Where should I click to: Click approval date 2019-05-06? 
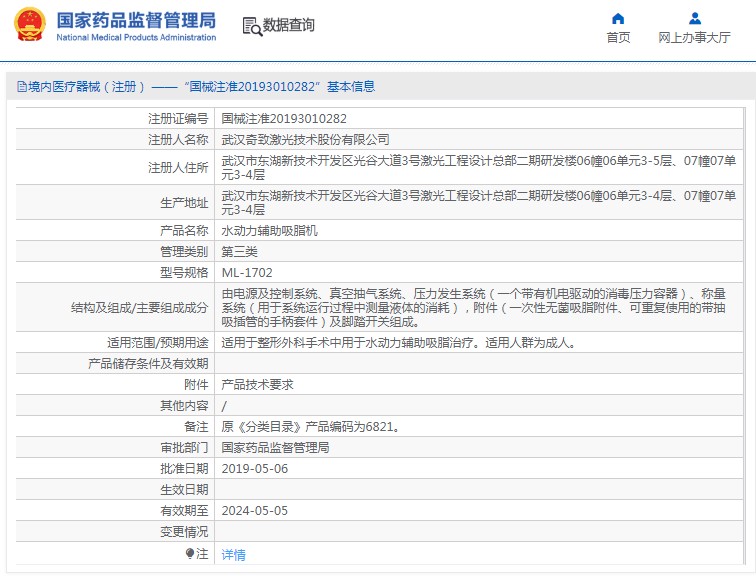255,469
